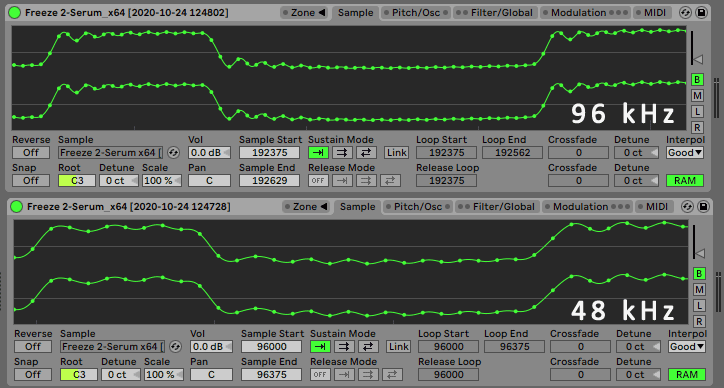724x388 pixels.
Task: Click Sample Start field showing 96000
Action: [272, 346]
